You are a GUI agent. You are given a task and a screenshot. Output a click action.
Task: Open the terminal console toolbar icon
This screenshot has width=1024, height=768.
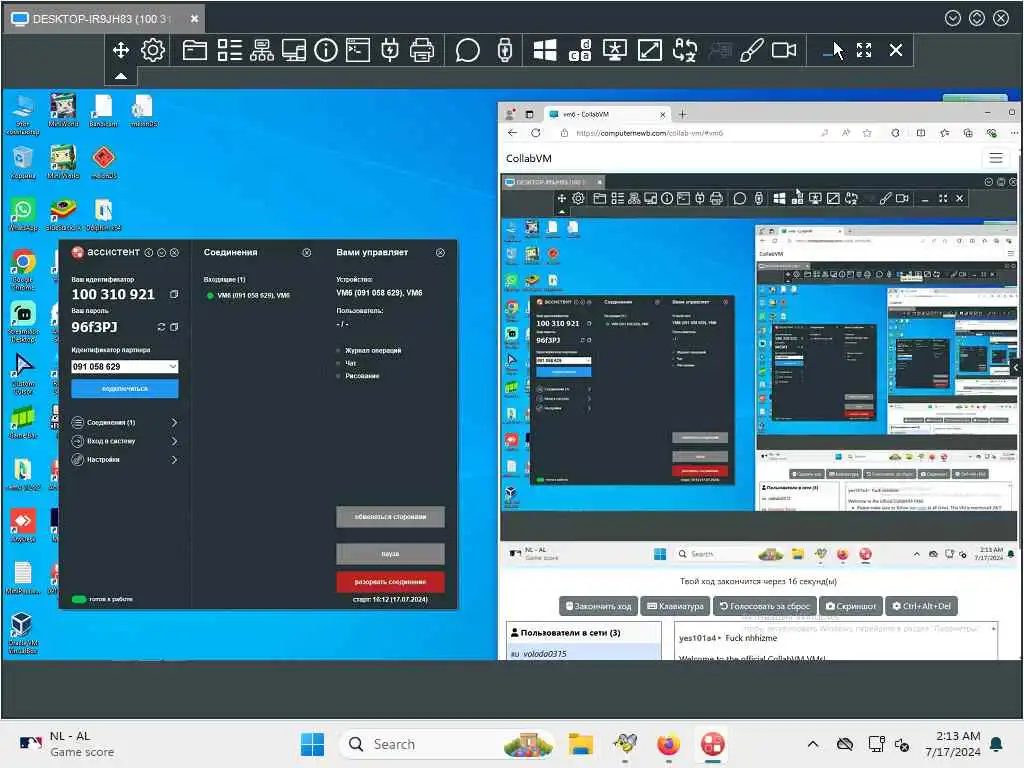pos(358,50)
